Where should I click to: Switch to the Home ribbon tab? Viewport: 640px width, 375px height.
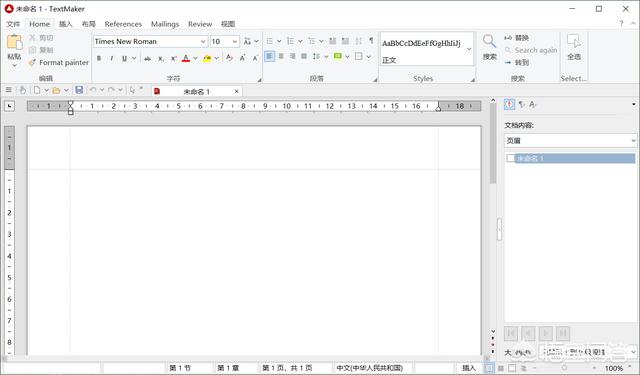point(40,24)
